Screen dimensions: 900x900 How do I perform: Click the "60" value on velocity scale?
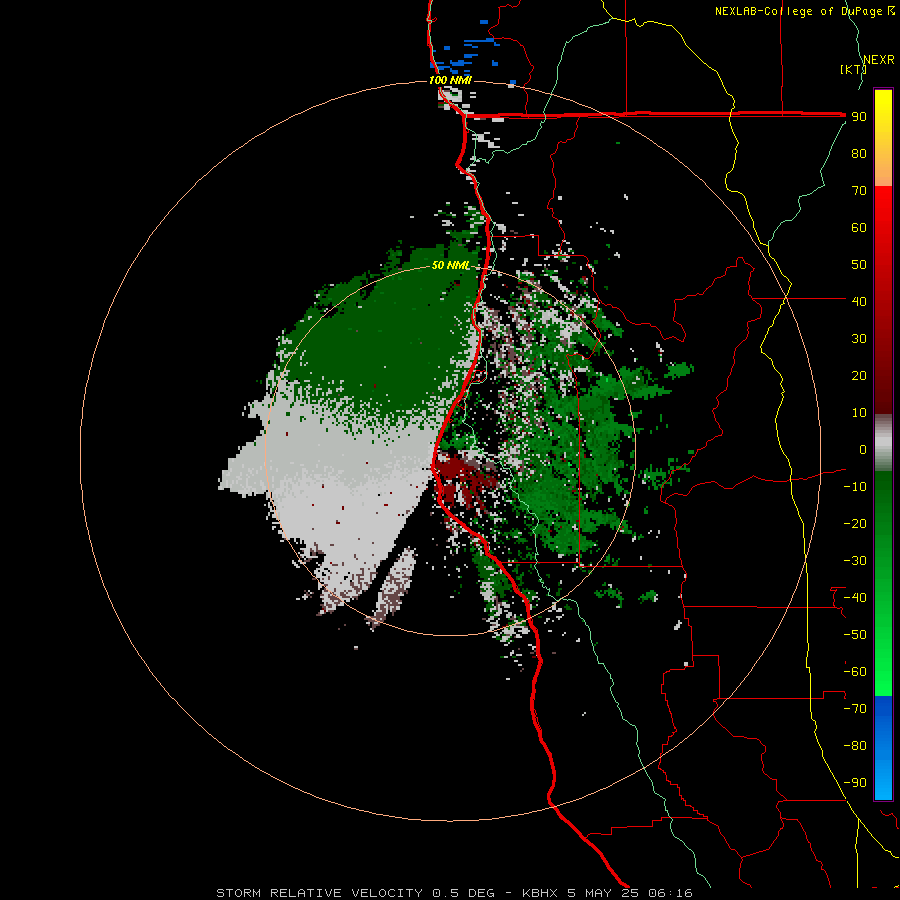859,228
